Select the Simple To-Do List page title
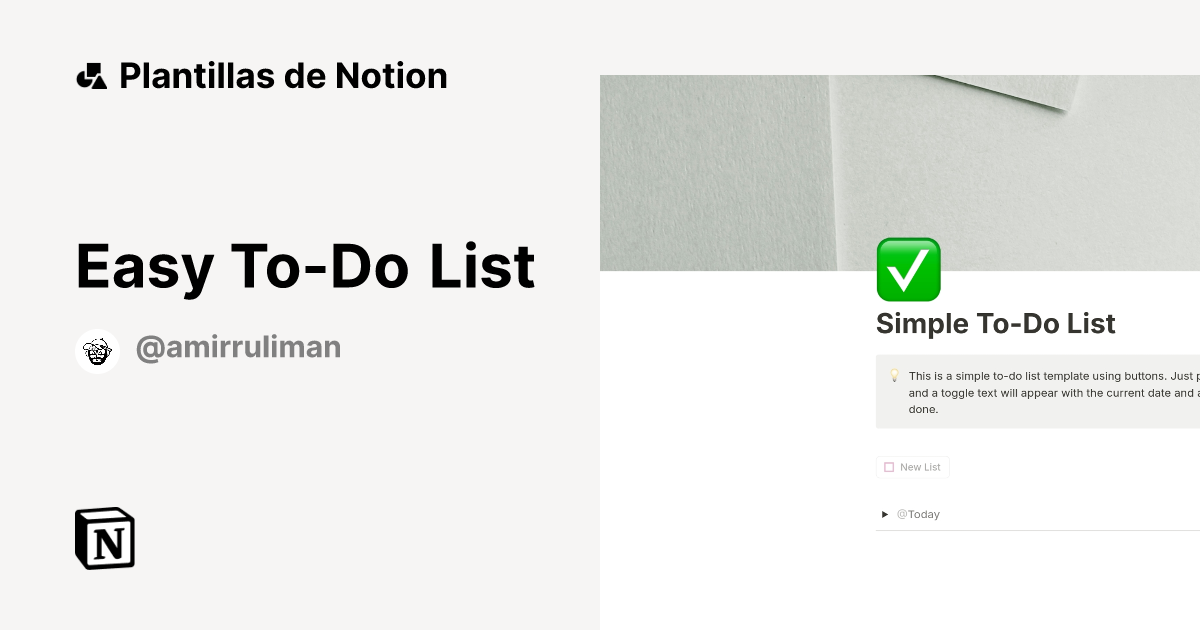Image resolution: width=1200 pixels, height=630 pixels. 995,324
